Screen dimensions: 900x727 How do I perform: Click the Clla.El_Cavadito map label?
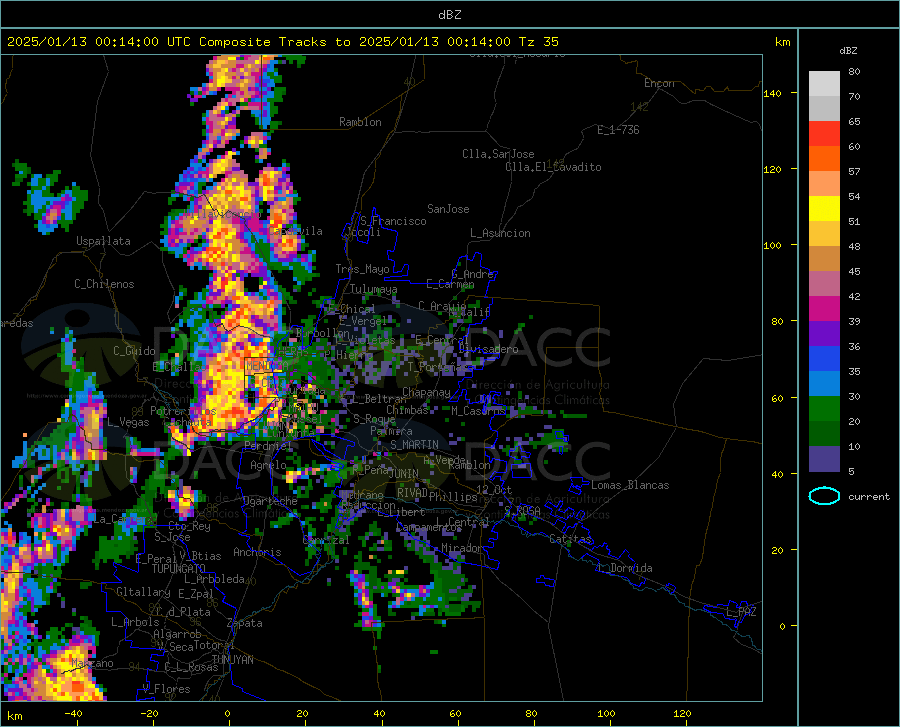coord(553,167)
